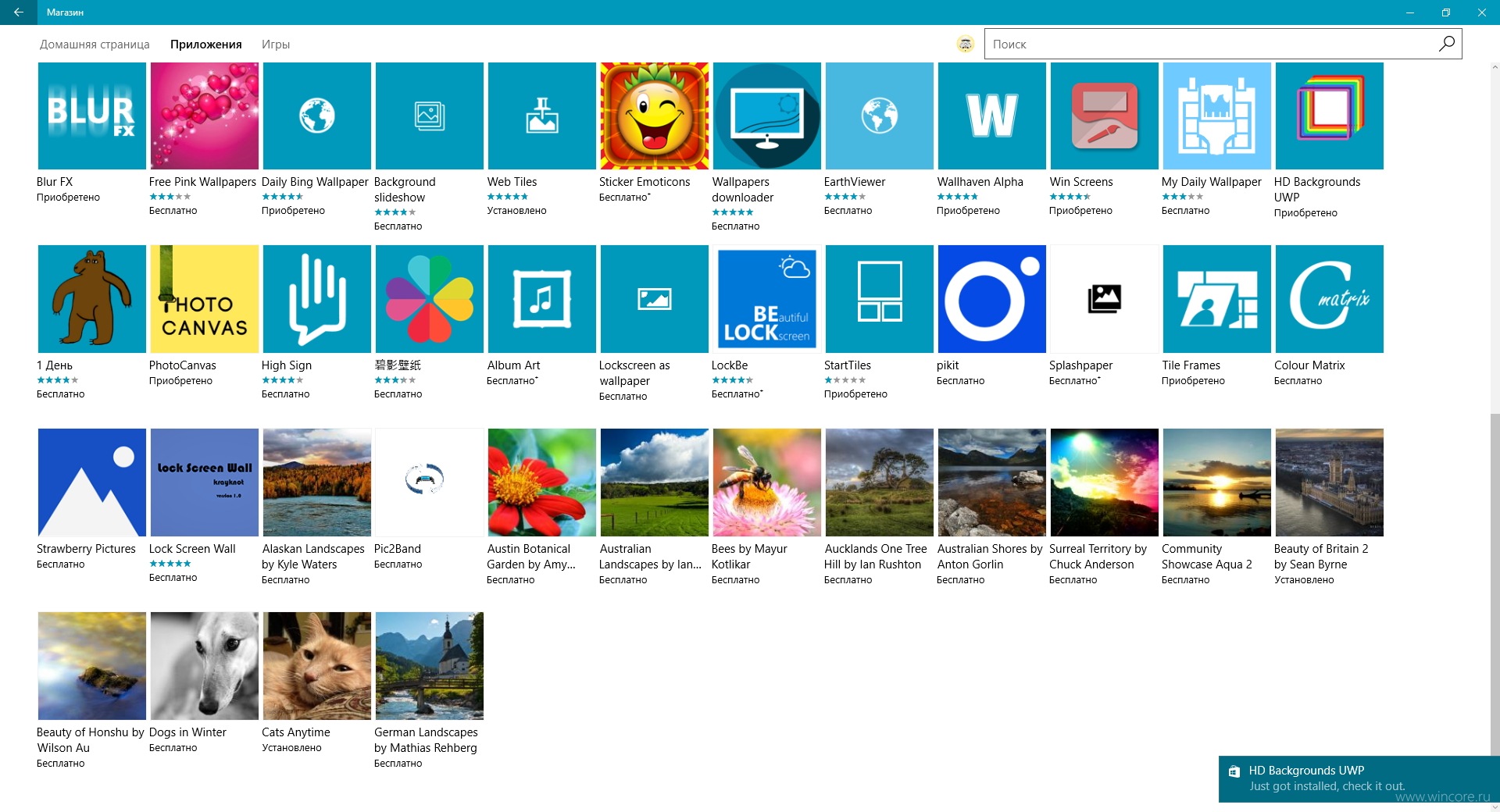Screen dimensions: 1500x812
Task: Click 'Бесплатно' under Dogs in Winter
Action: coord(173,748)
